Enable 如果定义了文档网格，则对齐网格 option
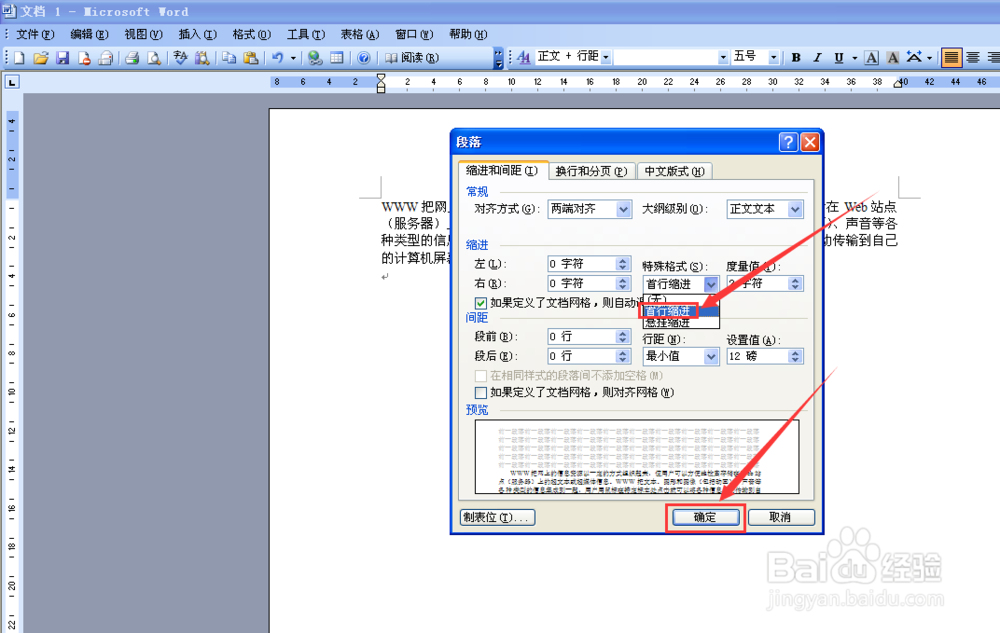Screen dimensions: 1000x633 (482, 391)
